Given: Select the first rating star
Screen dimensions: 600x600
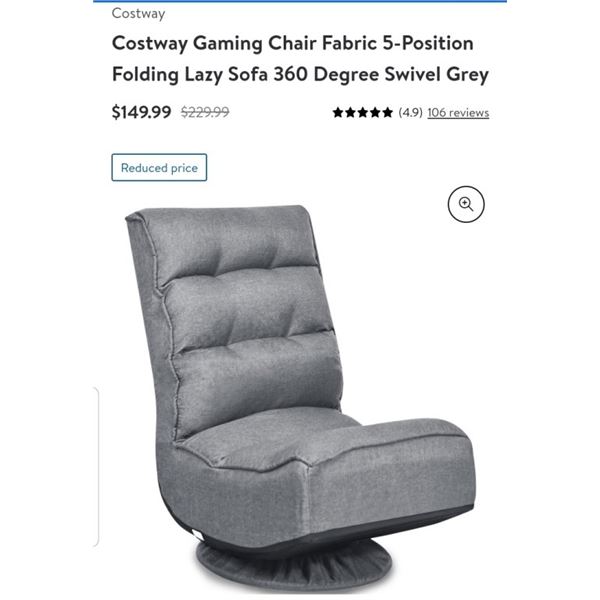Looking at the screenshot, I should 338,112.
